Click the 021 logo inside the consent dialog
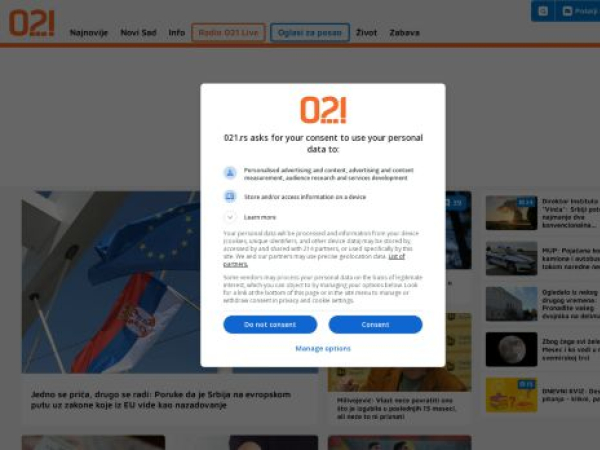 click(x=323, y=110)
